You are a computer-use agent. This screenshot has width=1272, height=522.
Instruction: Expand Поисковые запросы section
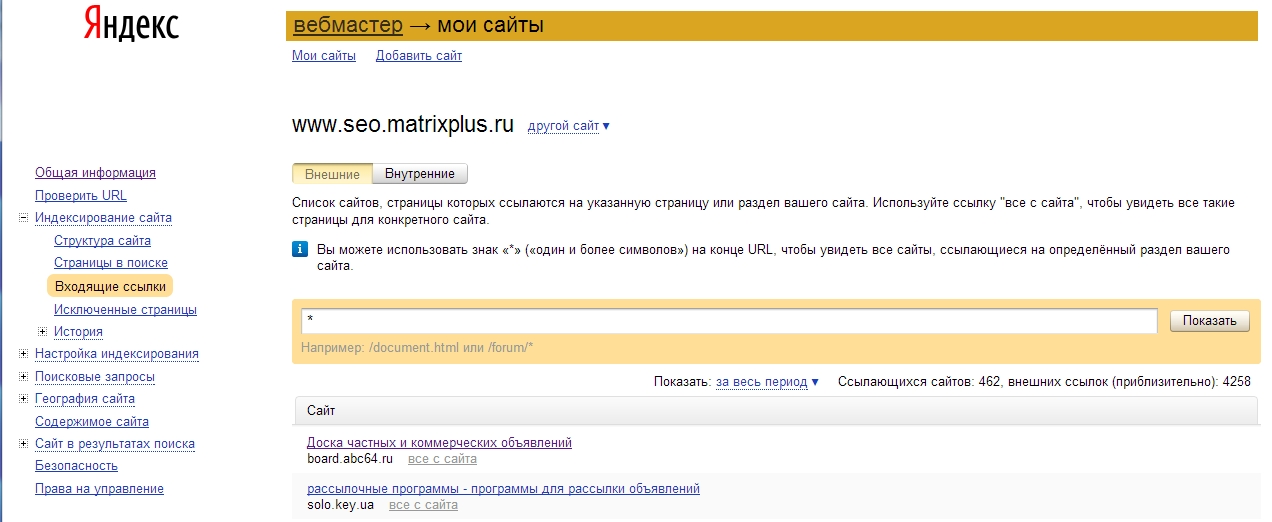pos(23,376)
